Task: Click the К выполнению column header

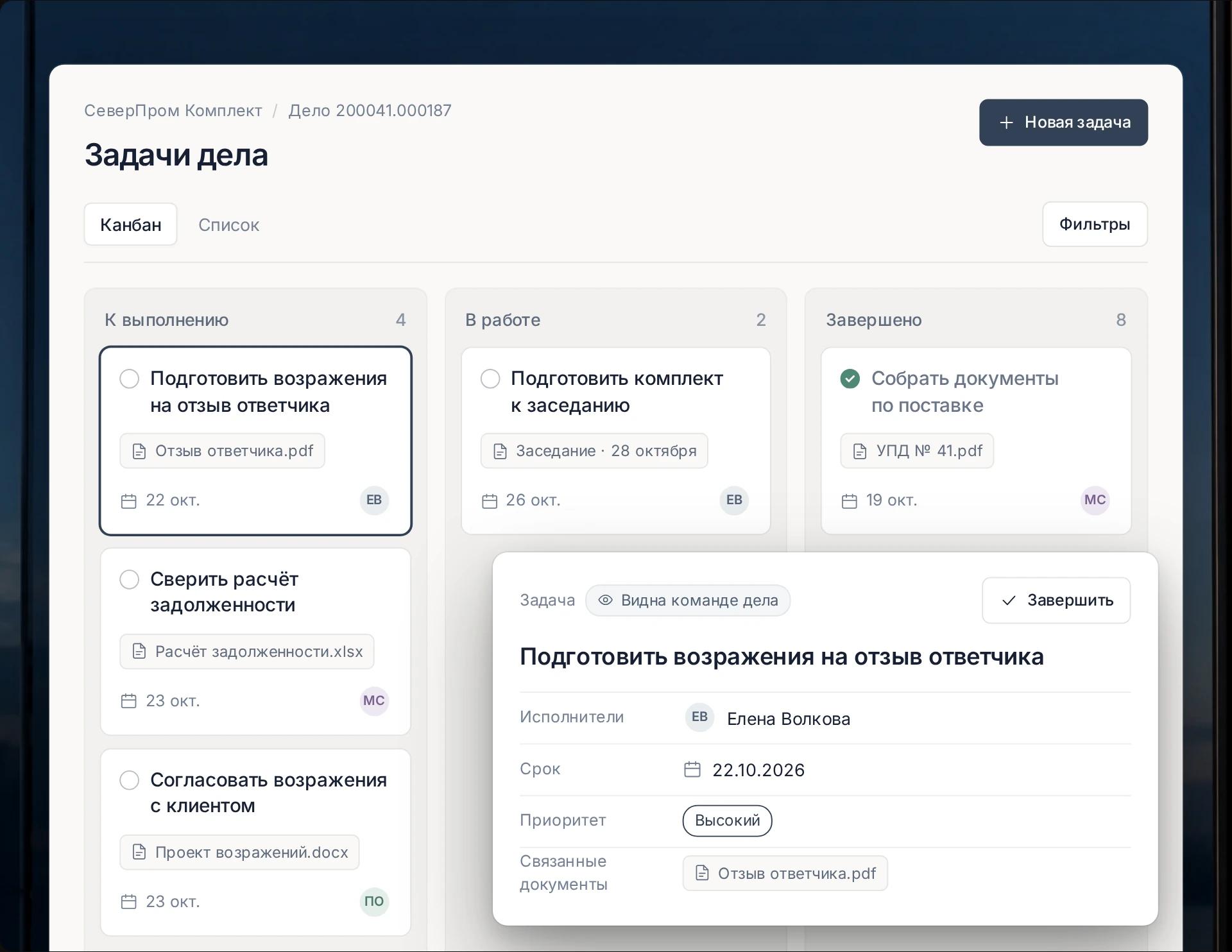Action: 167,320
